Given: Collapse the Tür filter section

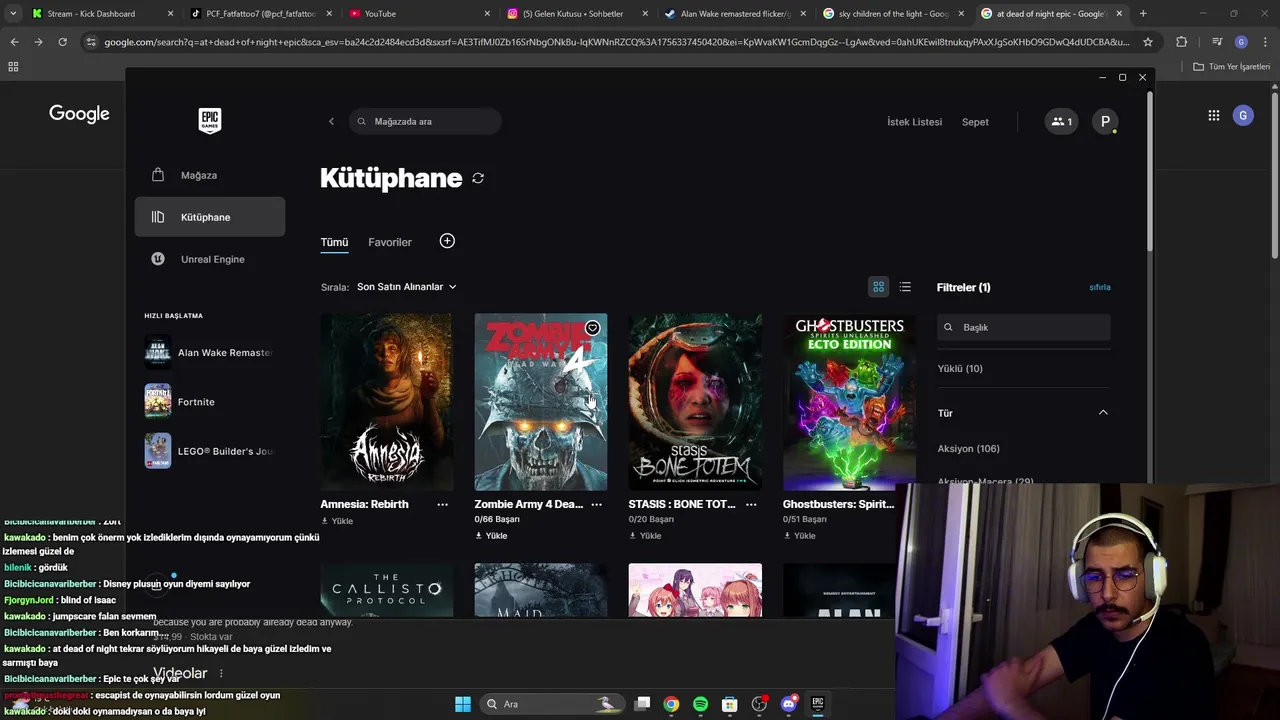Looking at the screenshot, I should [1103, 413].
